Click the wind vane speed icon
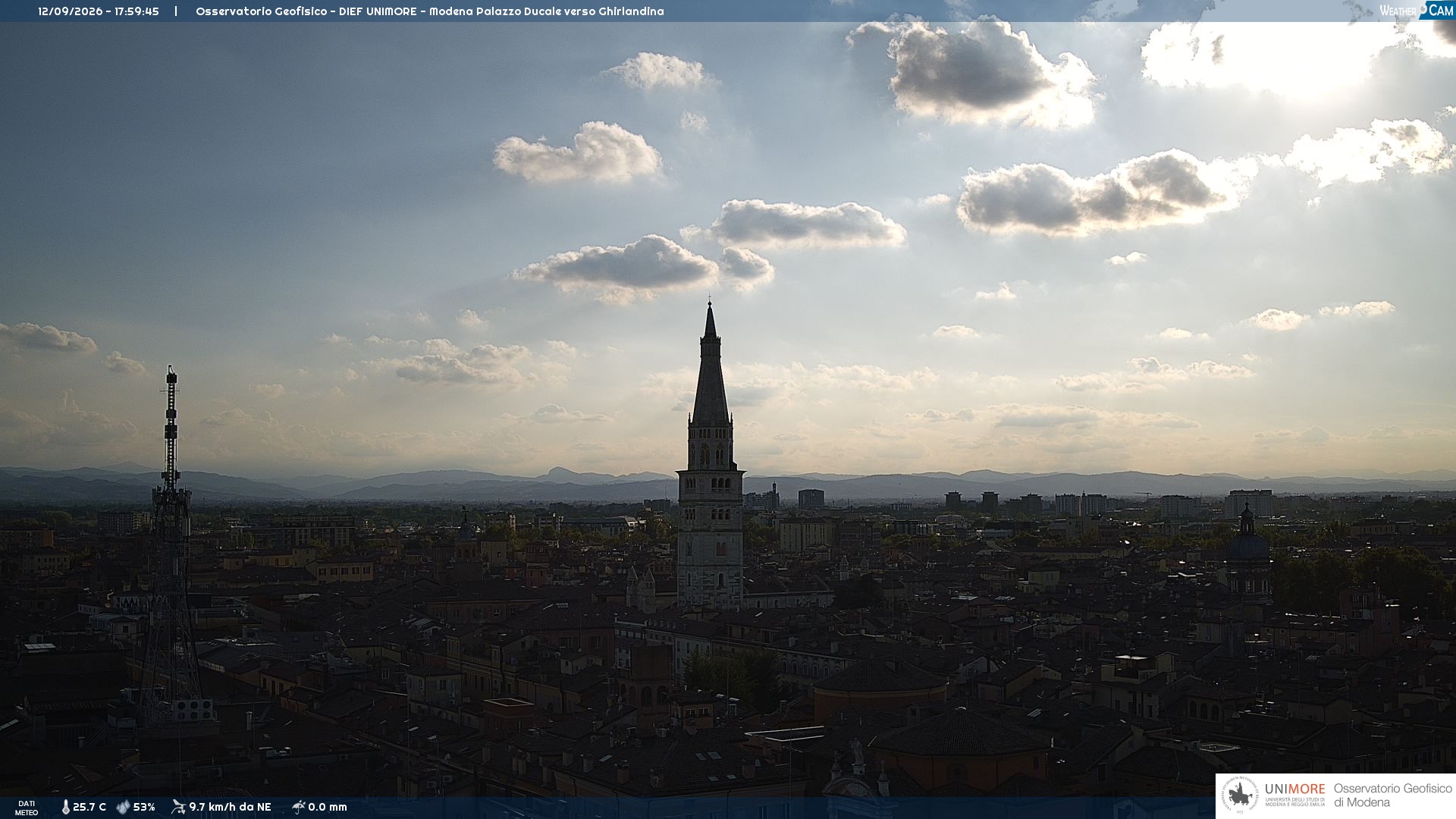The width and height of the screenshot is (1456, 819). [178, 807]
